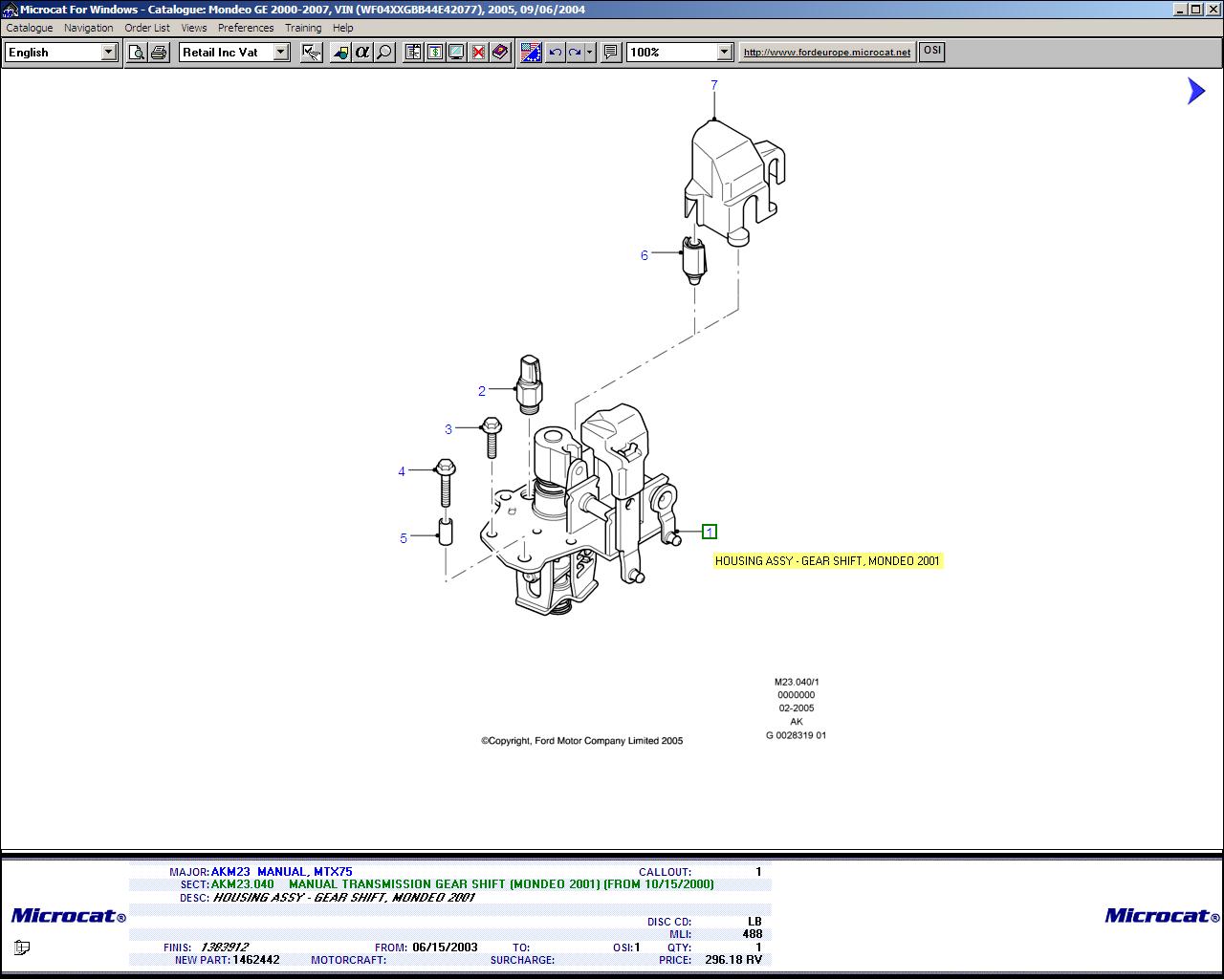
Task: Open the Catalogue menu
Action: click(30, 28)
